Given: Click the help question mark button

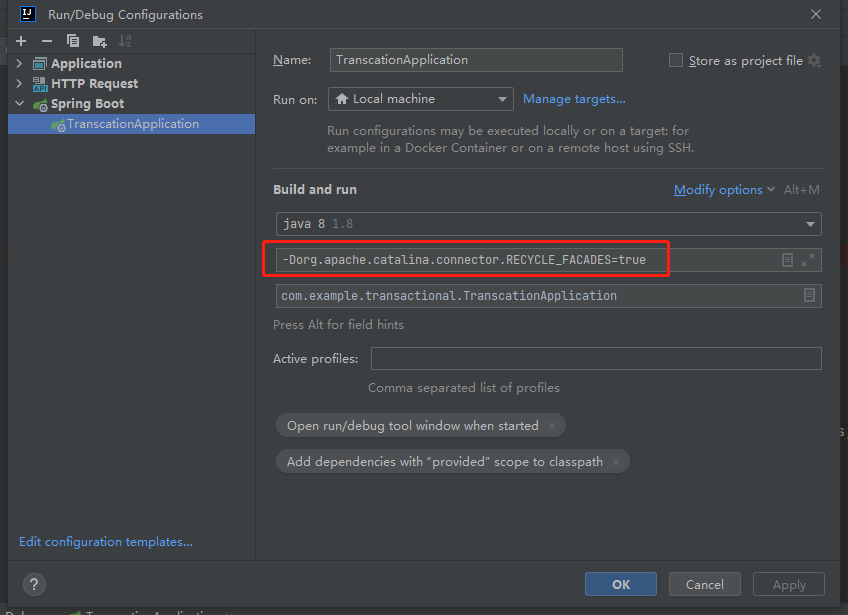Looking at the screenshot, I should tap(34, 585).
